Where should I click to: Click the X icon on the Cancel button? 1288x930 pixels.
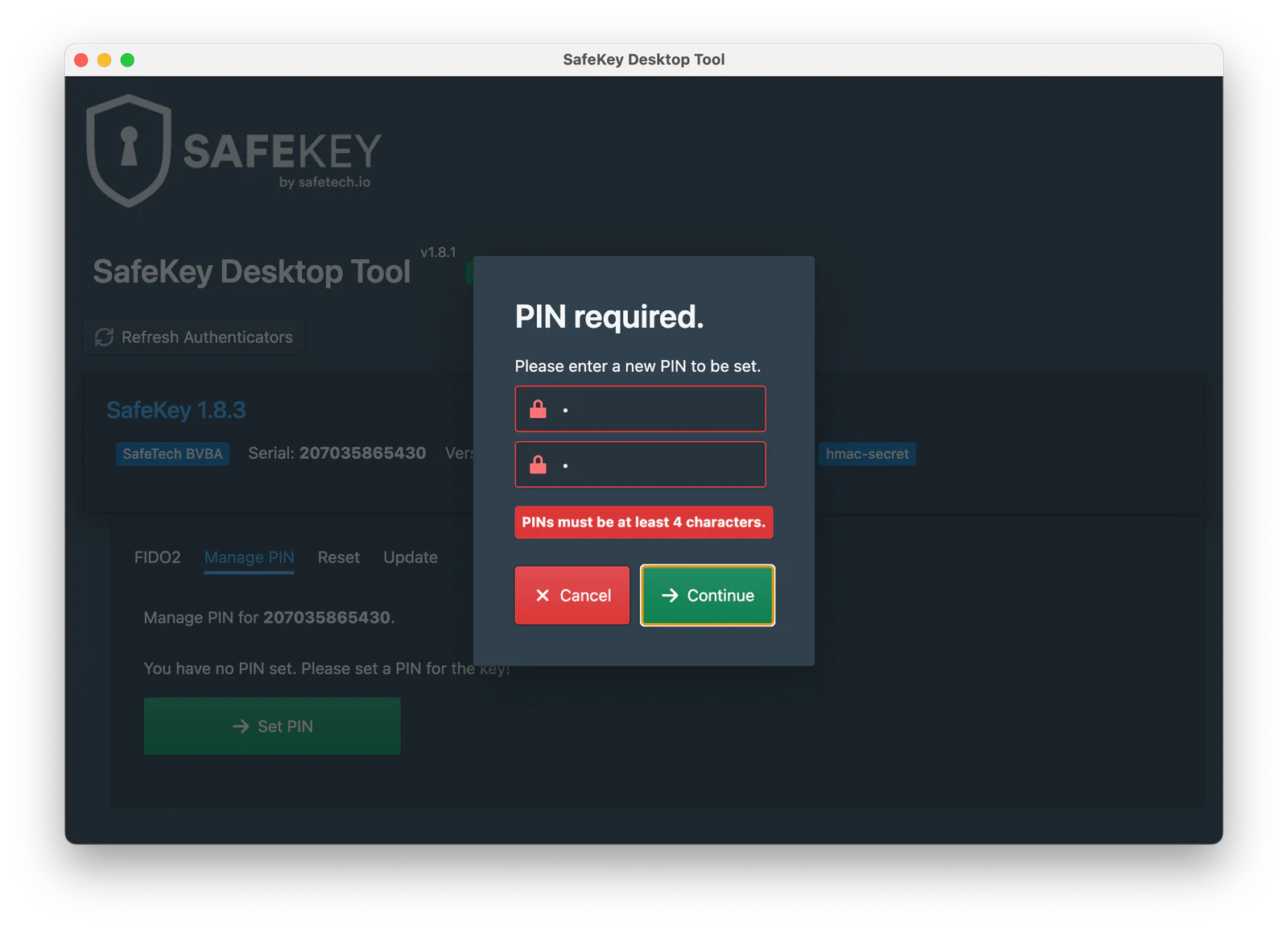point(543,595)
